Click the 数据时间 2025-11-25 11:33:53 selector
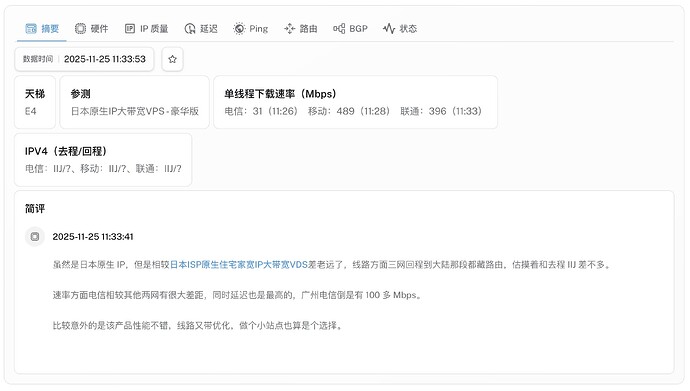The height and width of the screenshot is (391, 690). (84, 59)
